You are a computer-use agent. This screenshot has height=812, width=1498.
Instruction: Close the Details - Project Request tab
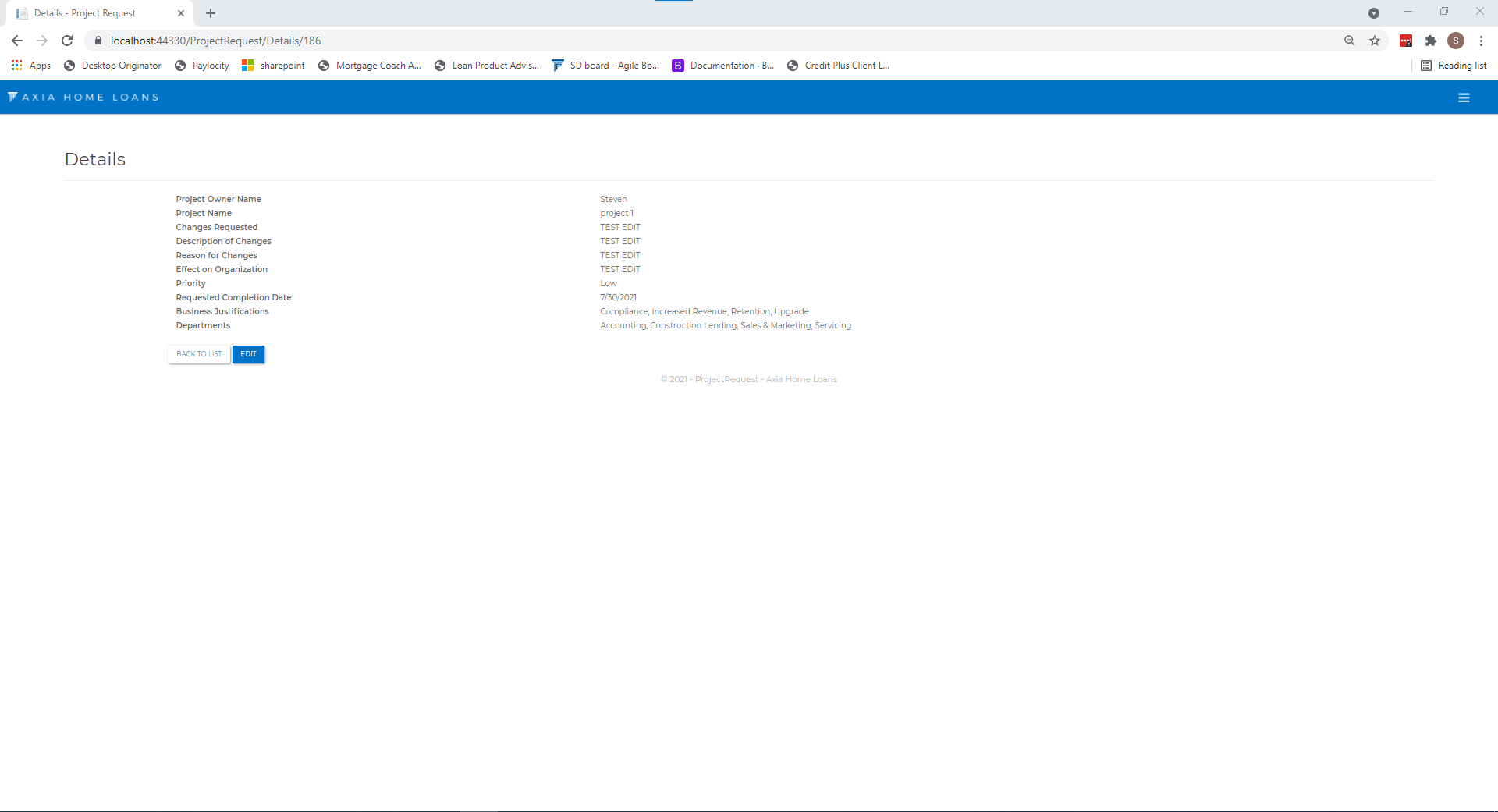pos(181,13)
